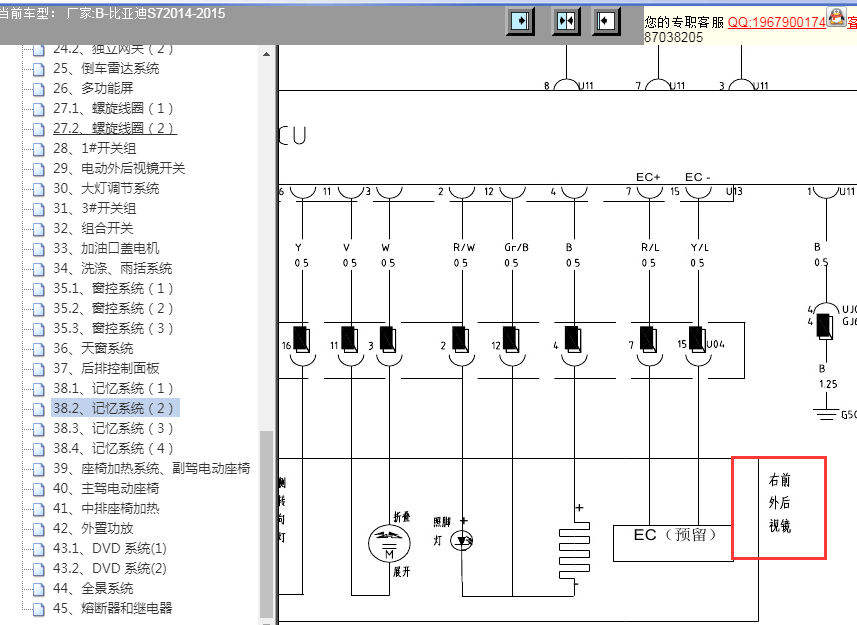Open 39、座椅加热系统、副驾电动座椅 diagram

(151, 468)
